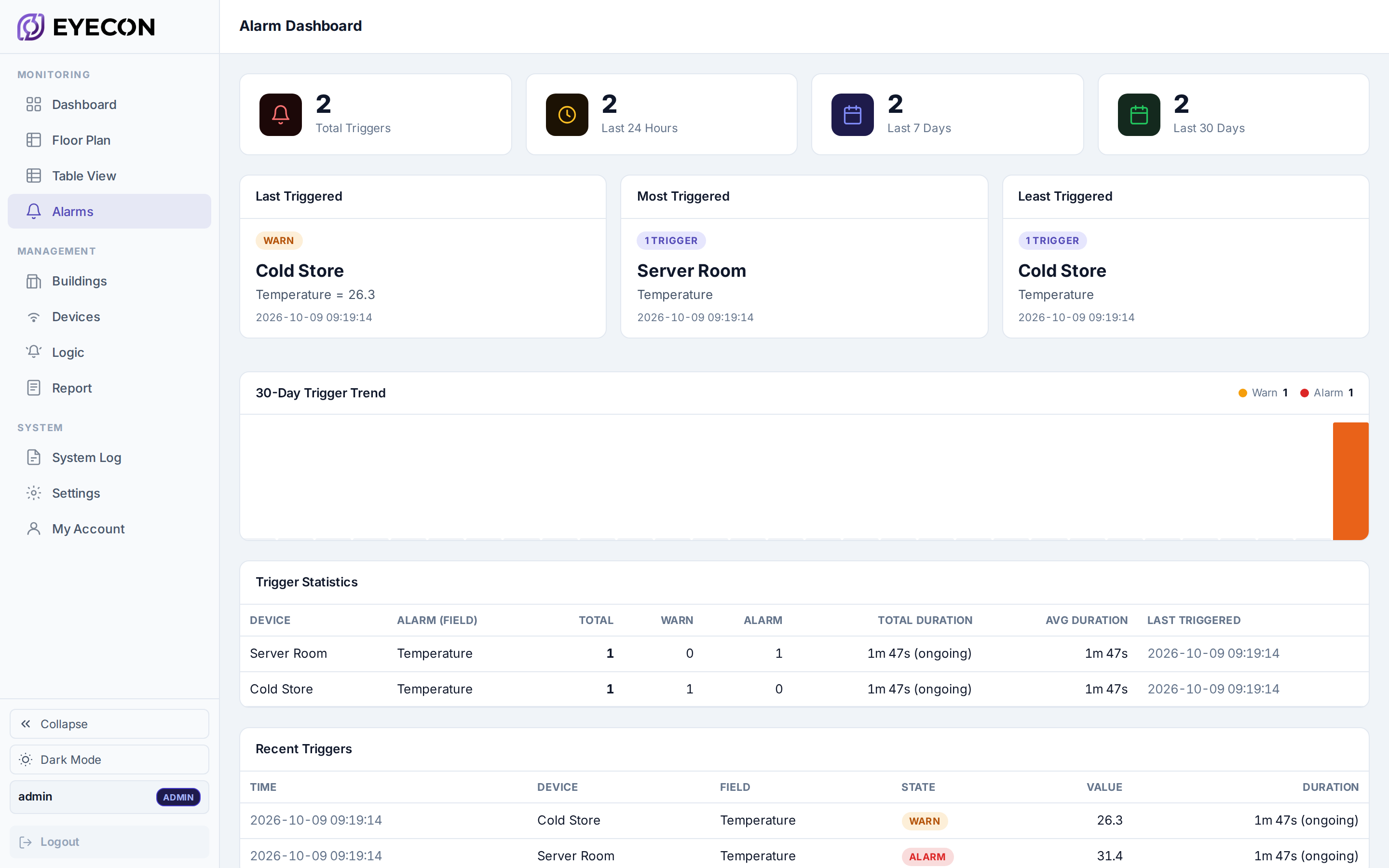
Task: Click the Temperature = 26.3 reading
Action: (x=315, y=295)
